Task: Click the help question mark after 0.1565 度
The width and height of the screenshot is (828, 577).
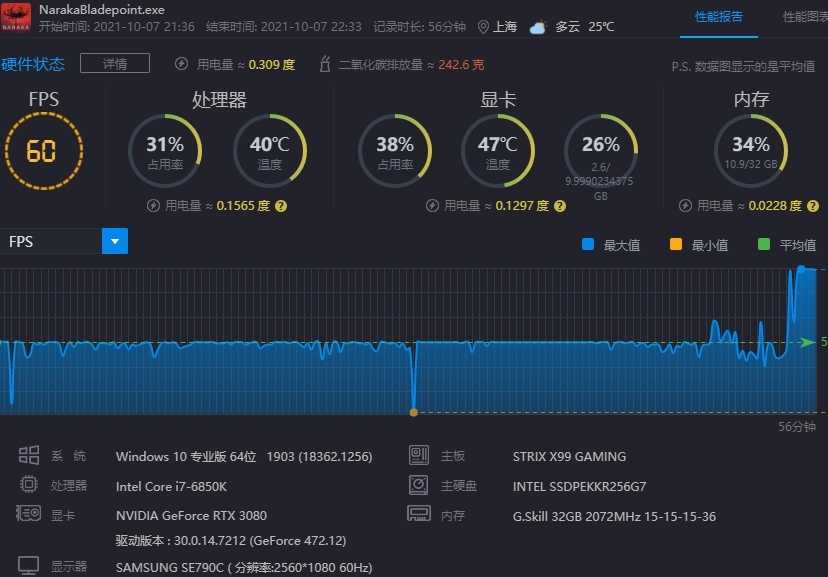Action: click(x=281, y=206)
